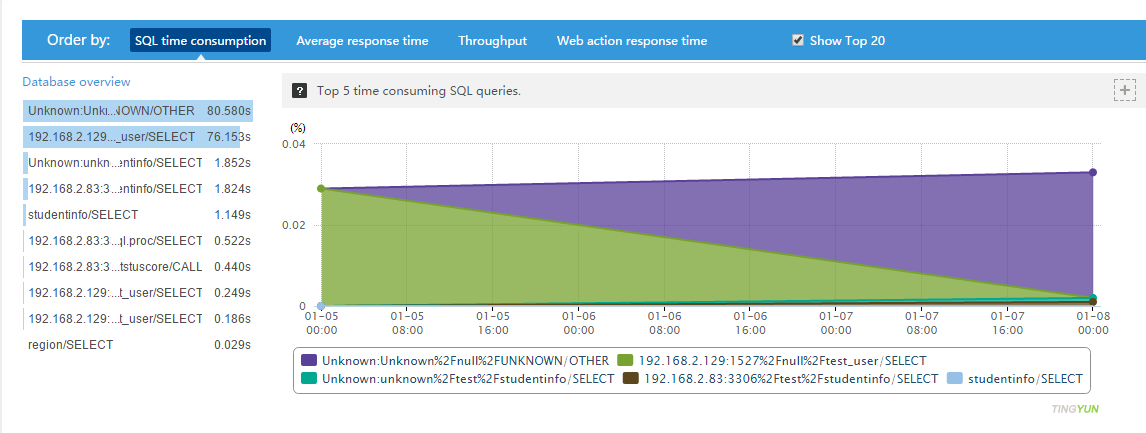Toggle green test_user/SELECT legend swatch

pos(627,360)
